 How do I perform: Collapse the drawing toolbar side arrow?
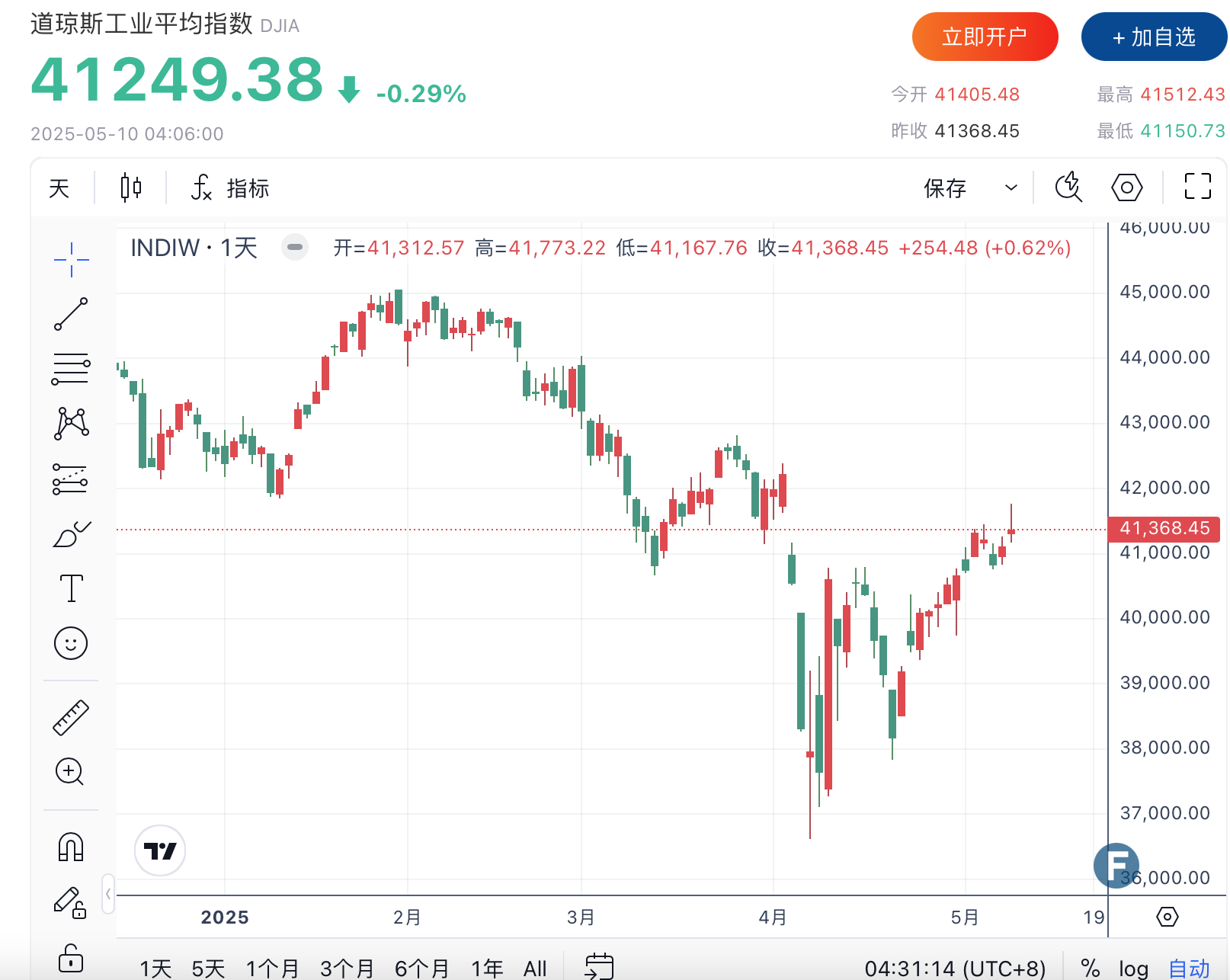108,893
